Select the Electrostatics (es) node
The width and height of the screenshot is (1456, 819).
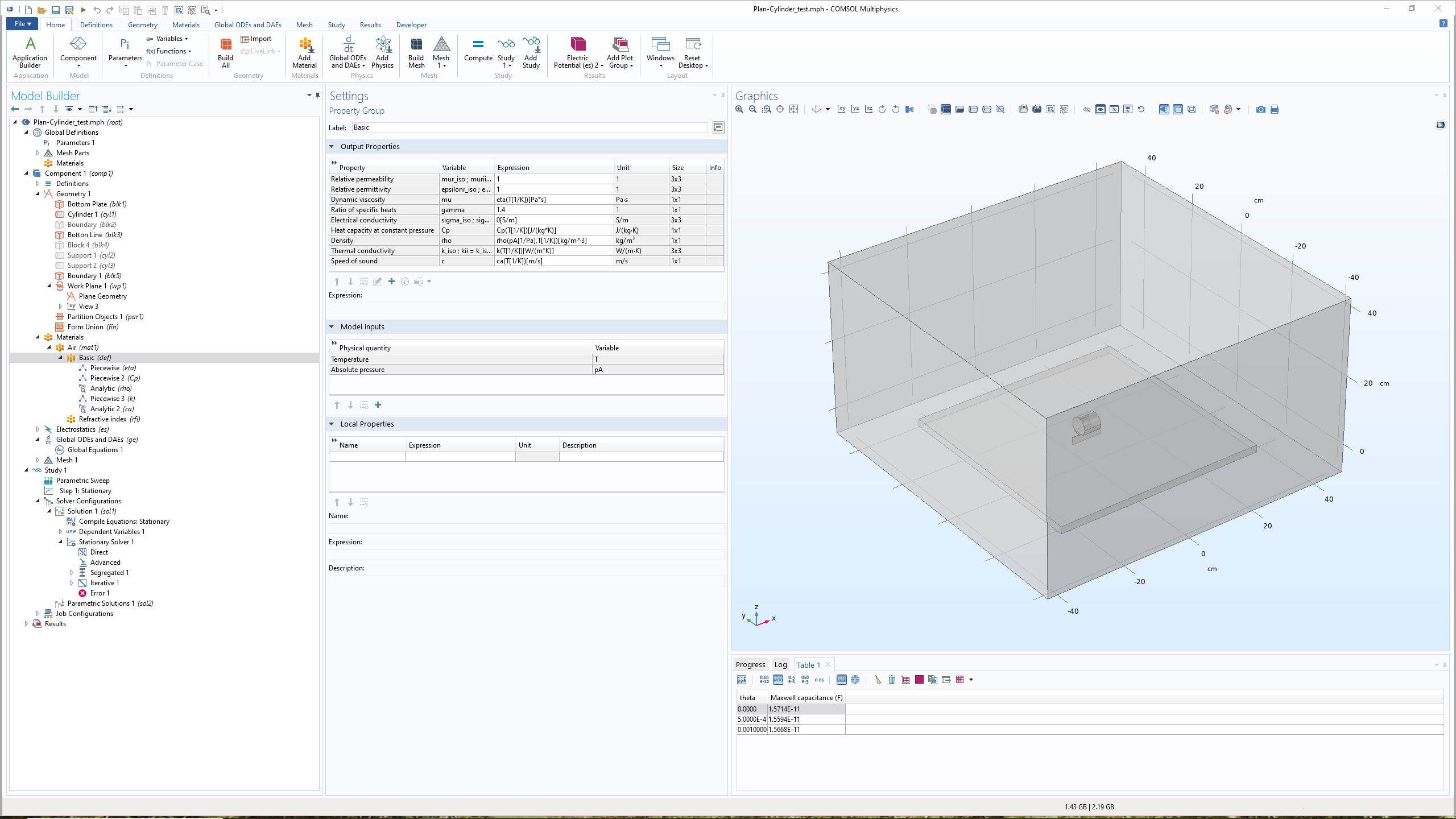coord(82,429)
